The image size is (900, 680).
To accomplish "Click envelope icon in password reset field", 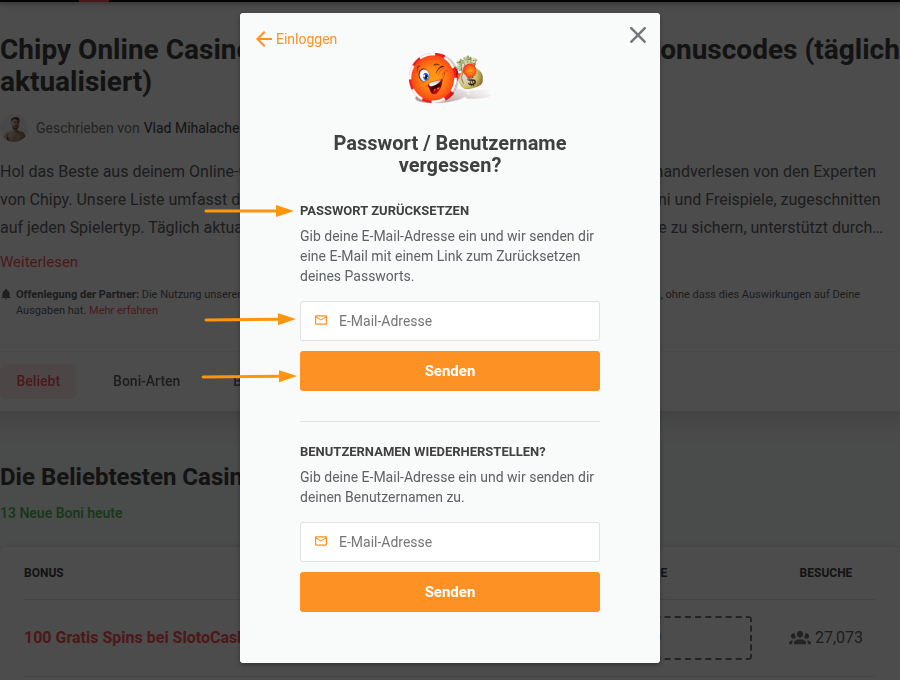I will click(x=321, y=320).
